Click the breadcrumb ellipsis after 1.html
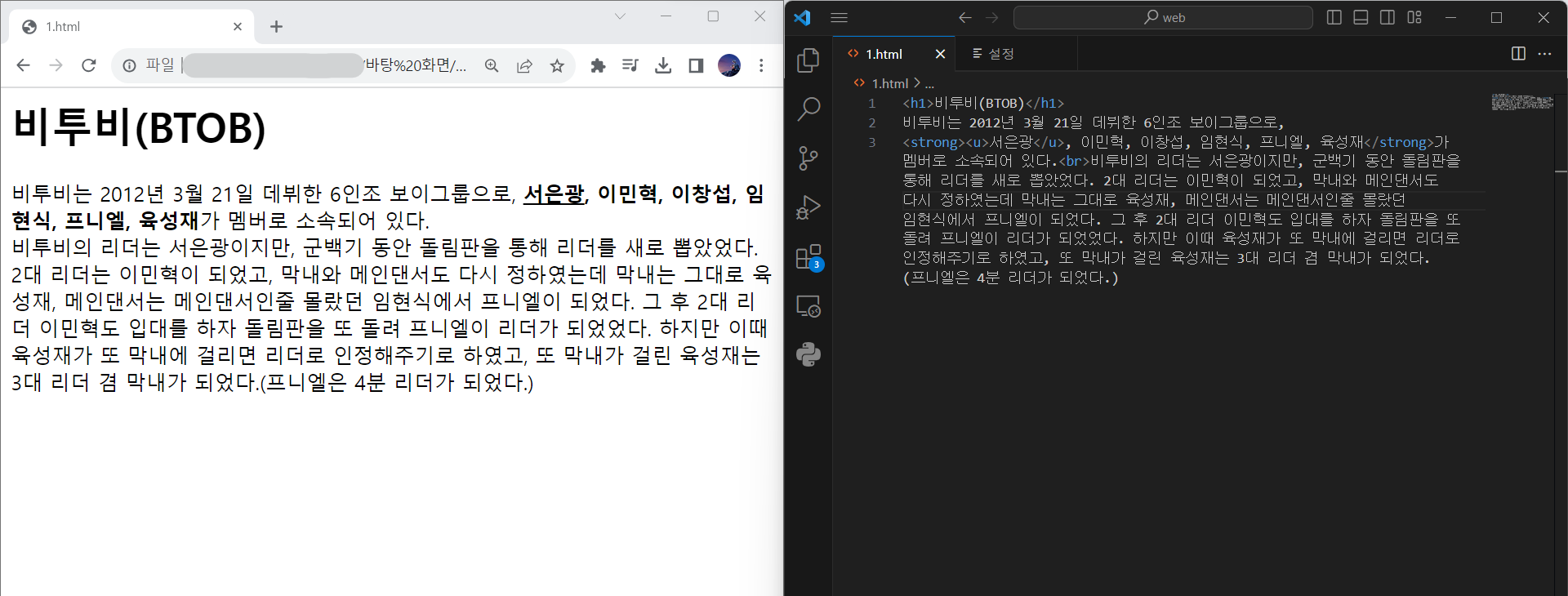 click(929, 83)
